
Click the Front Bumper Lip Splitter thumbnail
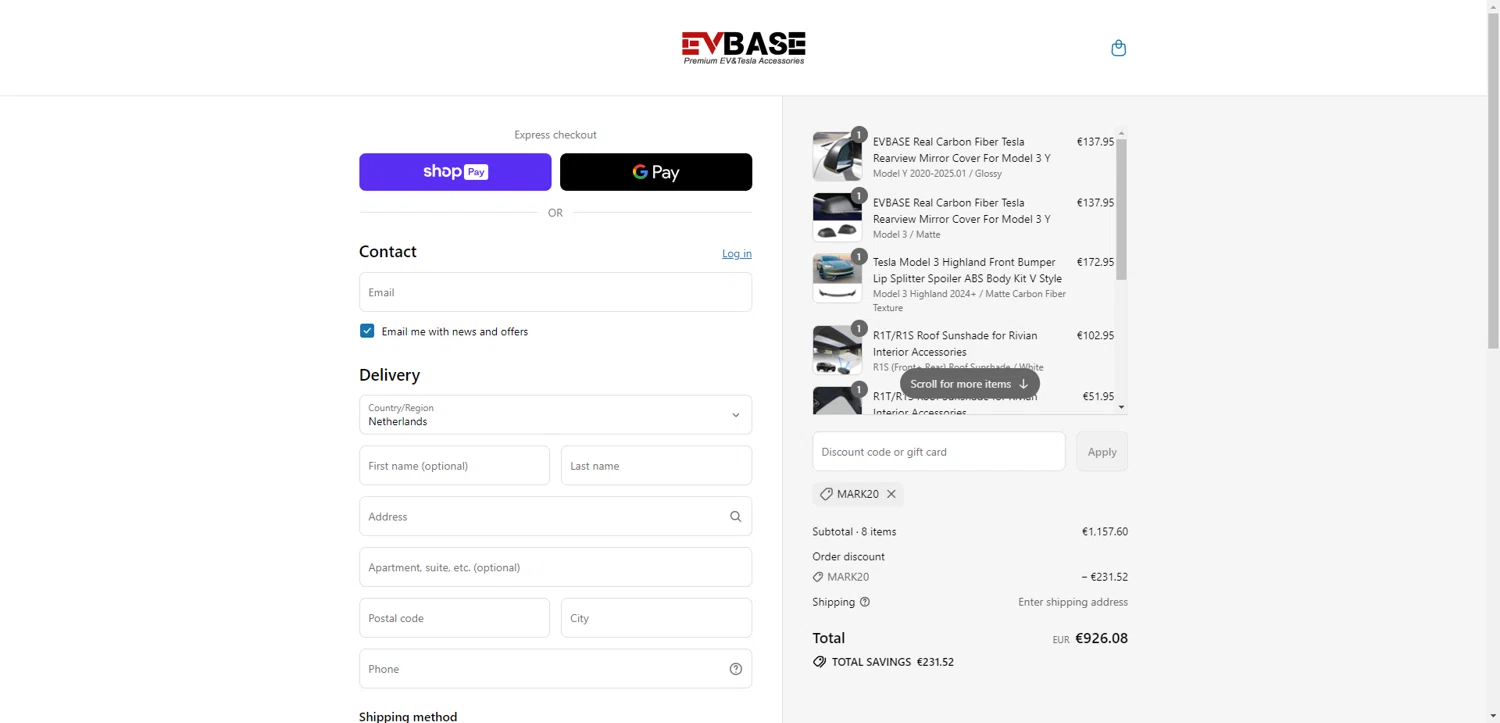(x=837, y=278)
